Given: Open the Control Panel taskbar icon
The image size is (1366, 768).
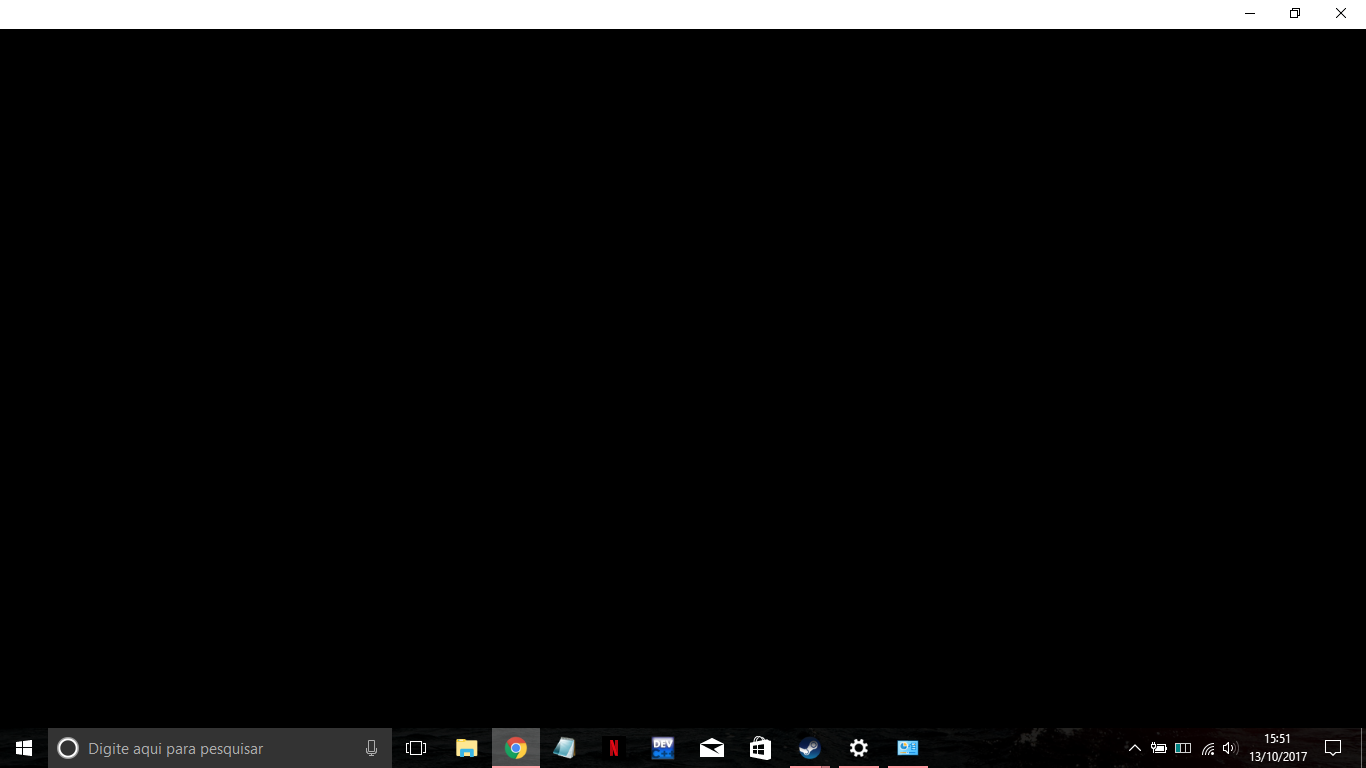Looking at the screenshot, I should coord(908,748).
